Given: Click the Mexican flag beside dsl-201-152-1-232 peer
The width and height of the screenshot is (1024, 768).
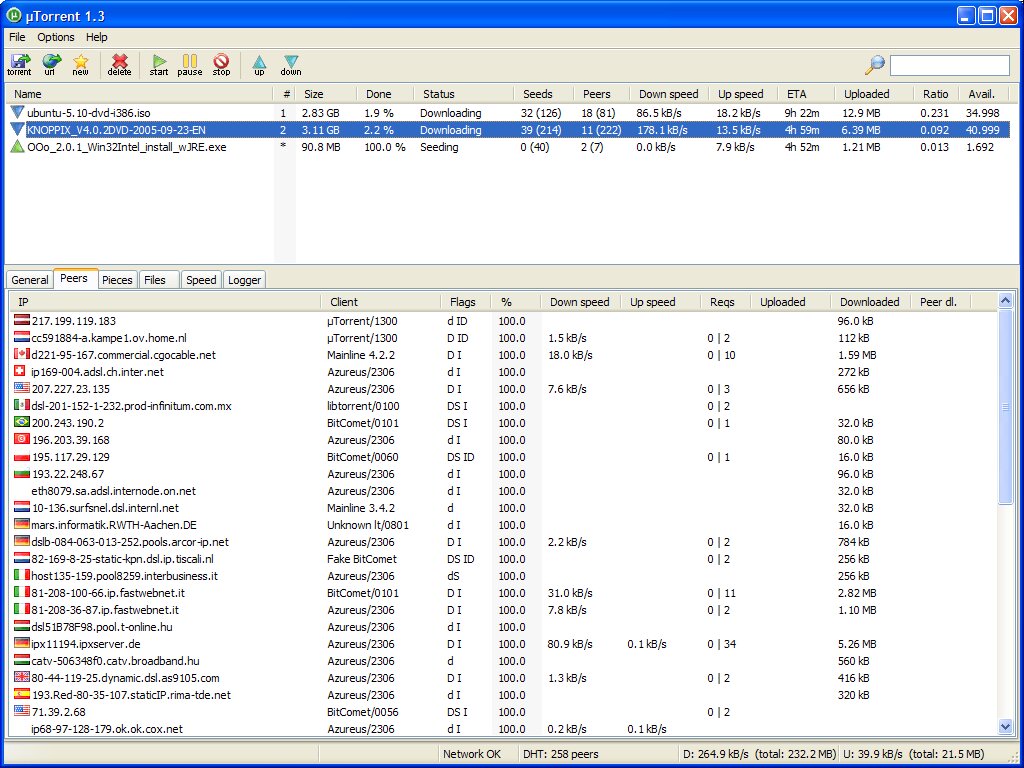Looking at the screenshot, I should (x=22, y=405).
